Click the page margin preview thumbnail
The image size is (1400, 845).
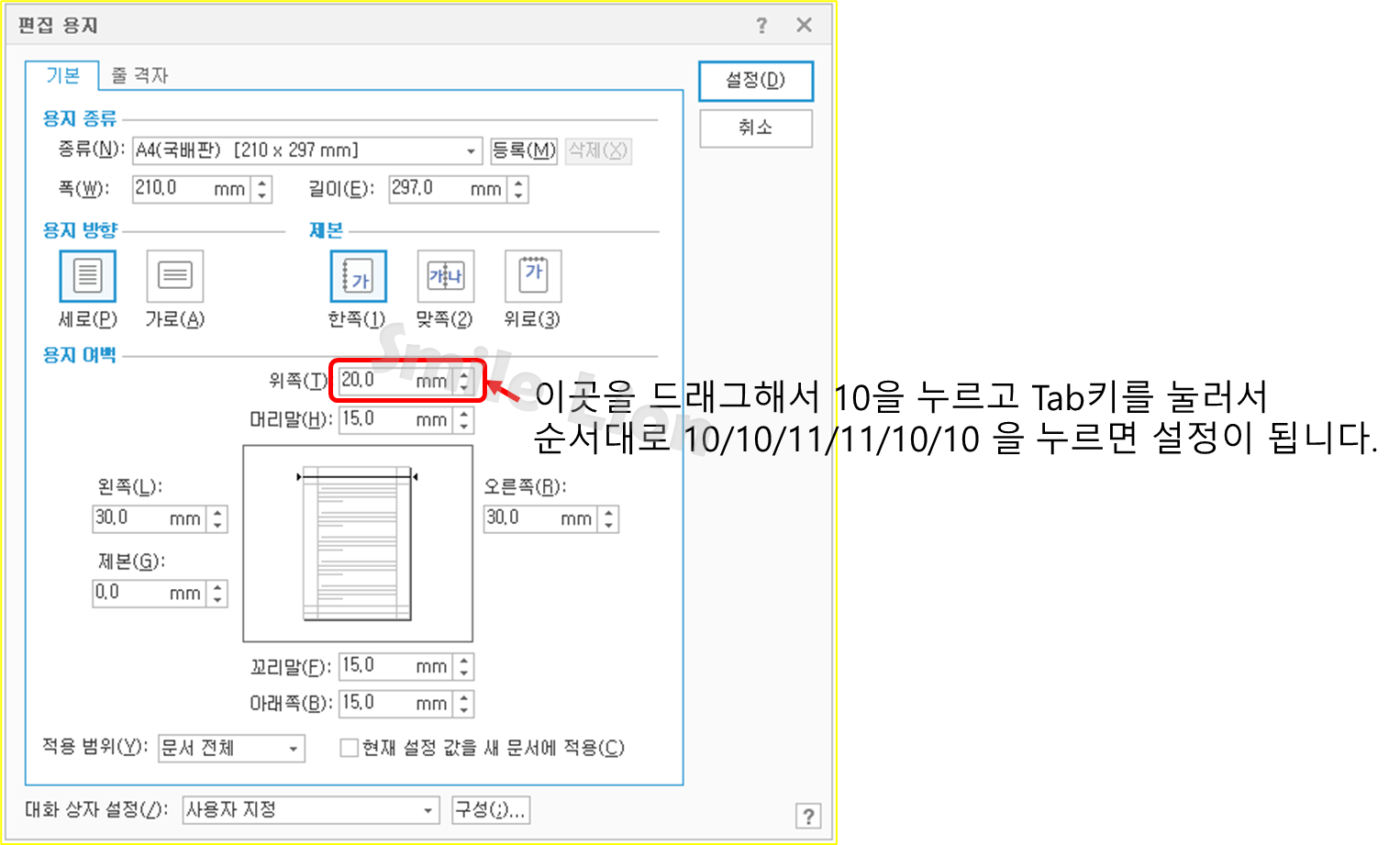click(x=358, y=543)
